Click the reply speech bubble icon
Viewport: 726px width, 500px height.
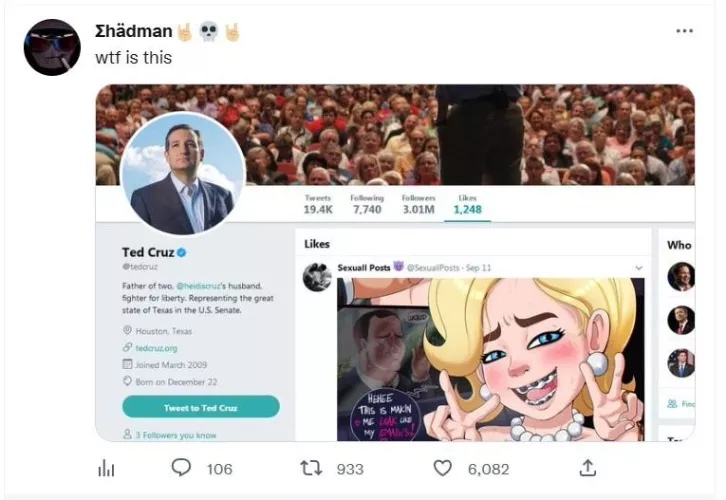181,468
